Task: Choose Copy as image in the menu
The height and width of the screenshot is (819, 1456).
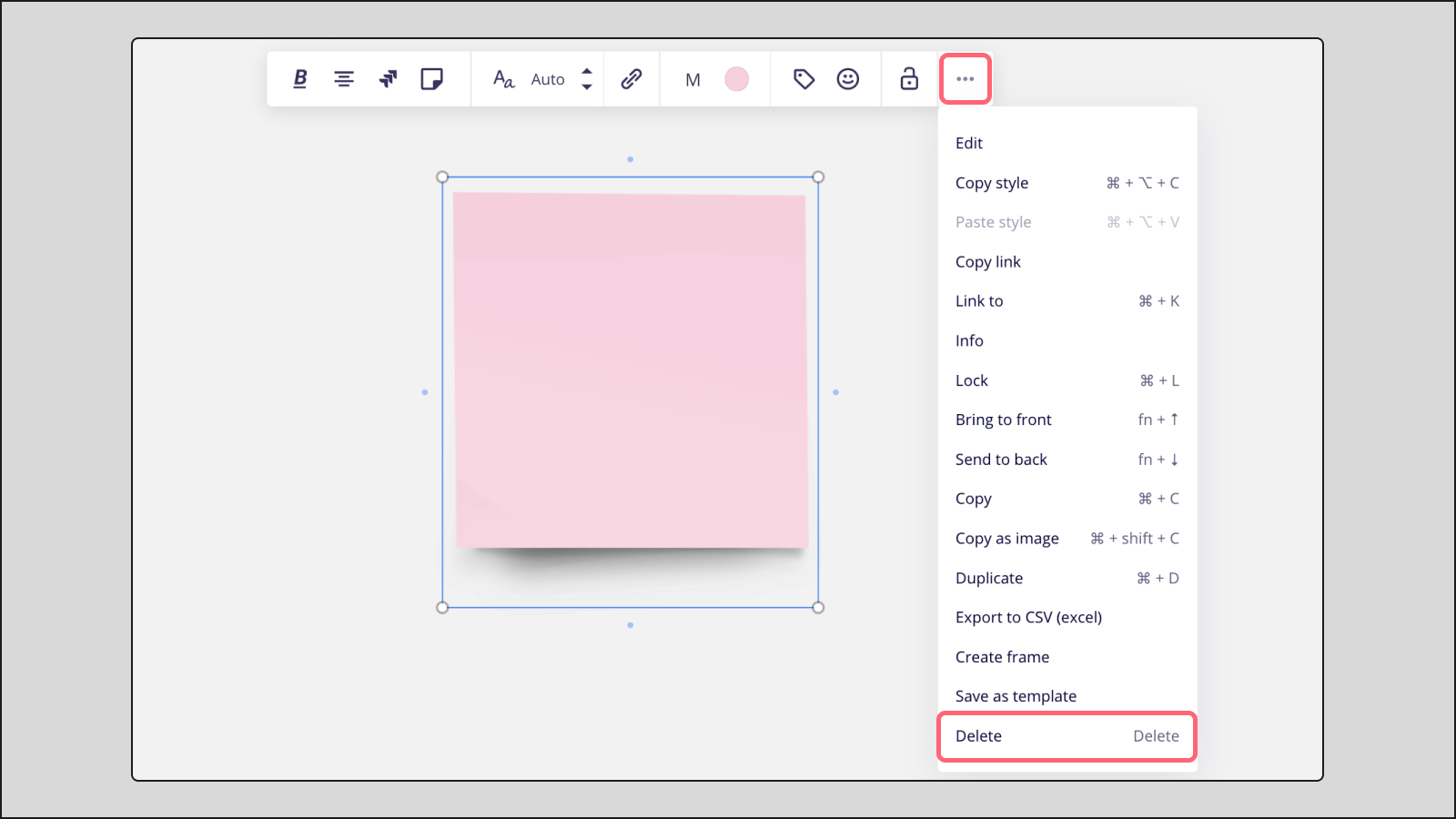Action: coord(1006,538)
